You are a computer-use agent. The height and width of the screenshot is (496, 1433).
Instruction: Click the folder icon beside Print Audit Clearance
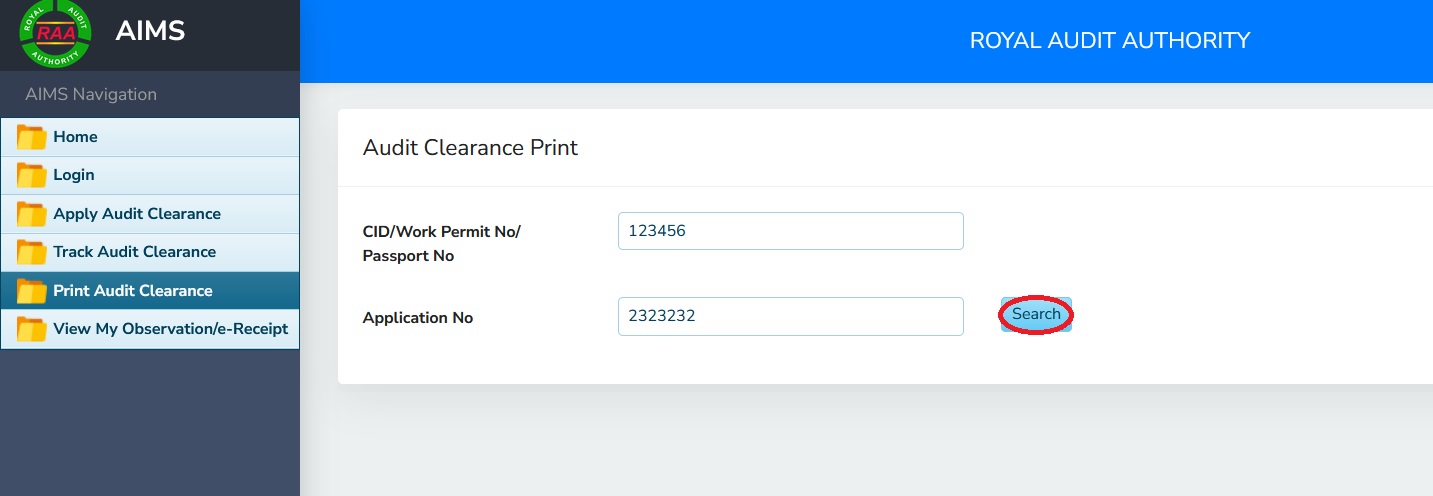pyautogui.click(x=32, y=291)
